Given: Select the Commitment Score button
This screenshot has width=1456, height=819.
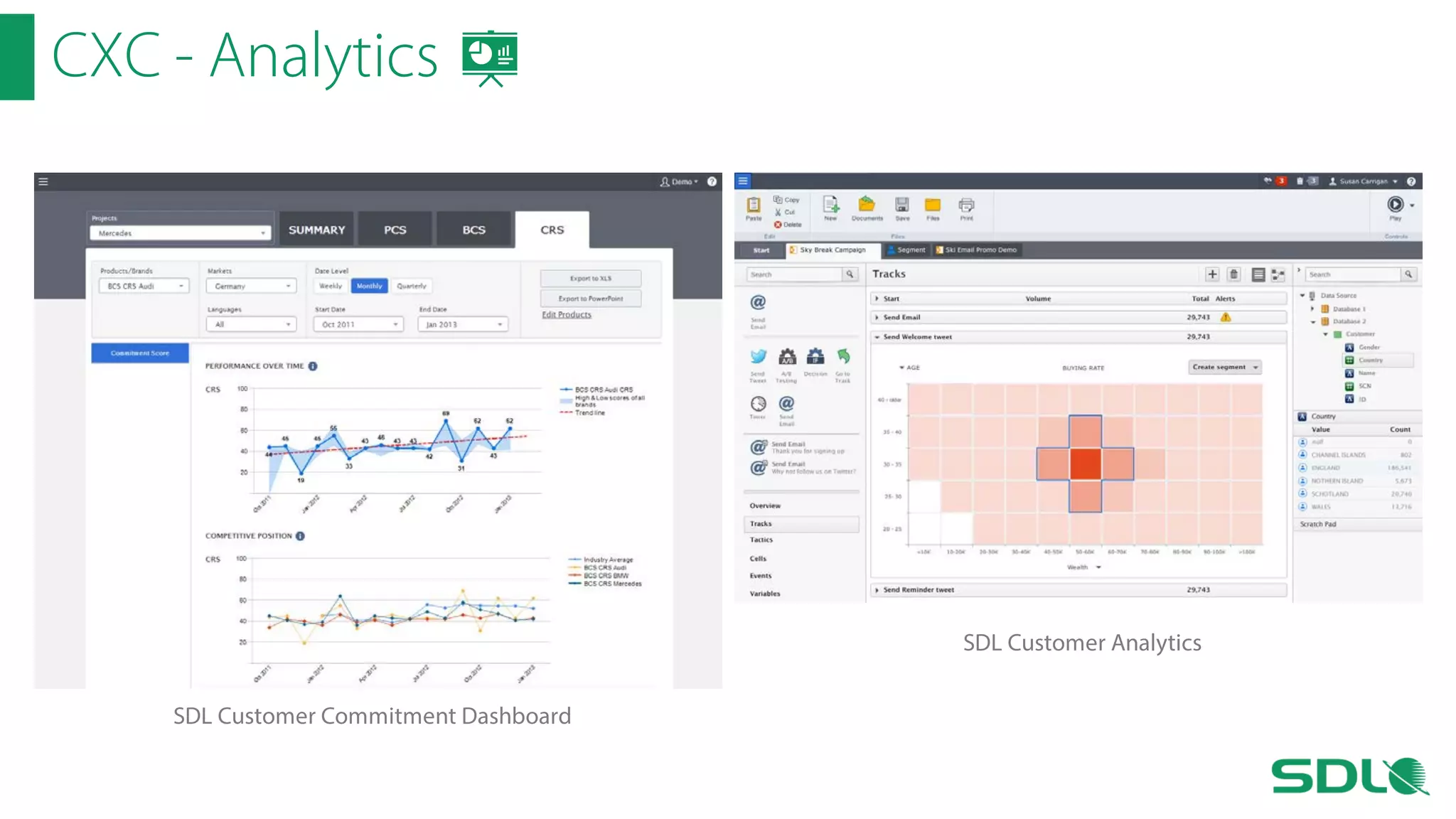Looking at the screenshot, I should [140, 353].
